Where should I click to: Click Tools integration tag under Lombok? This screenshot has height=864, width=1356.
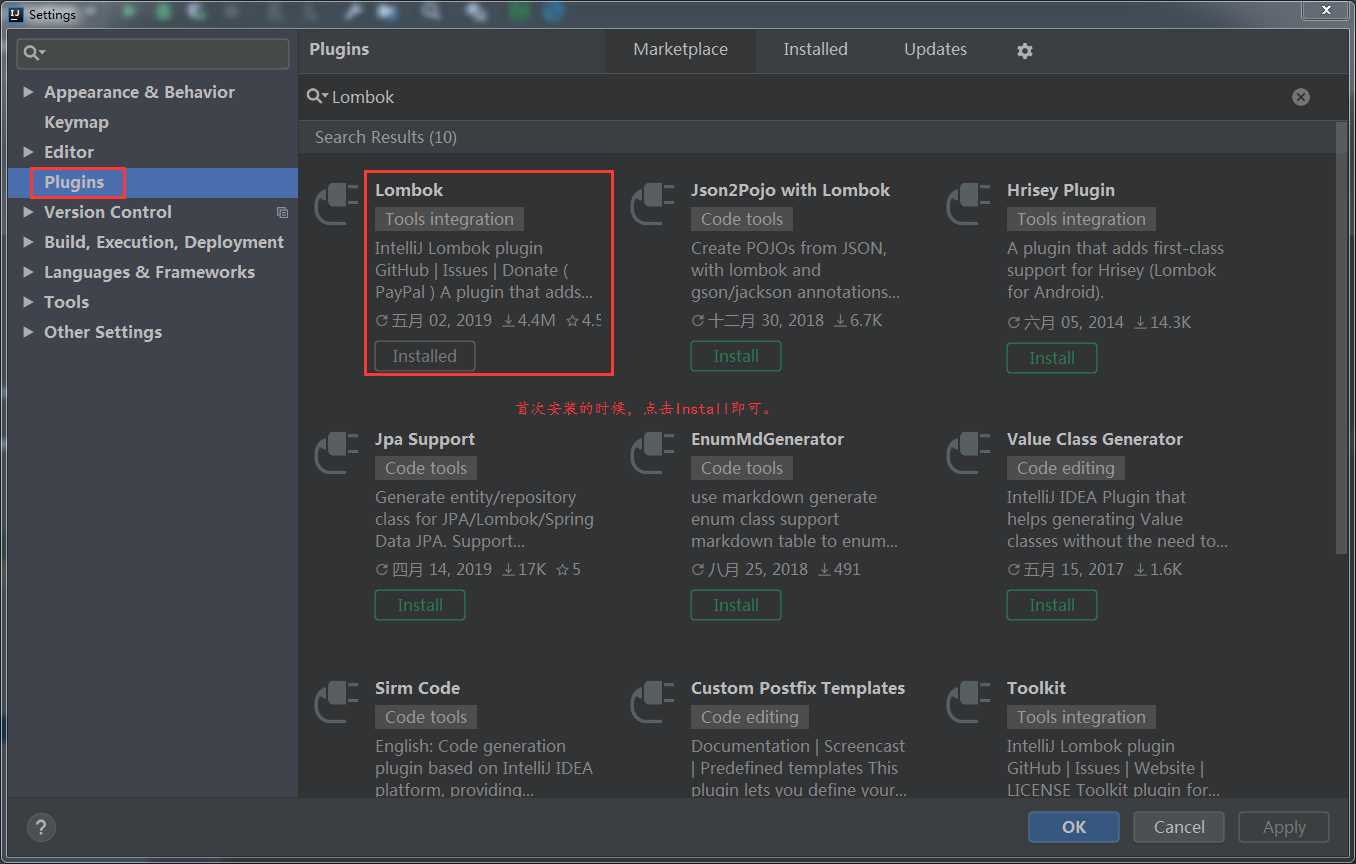coord(449,219)
